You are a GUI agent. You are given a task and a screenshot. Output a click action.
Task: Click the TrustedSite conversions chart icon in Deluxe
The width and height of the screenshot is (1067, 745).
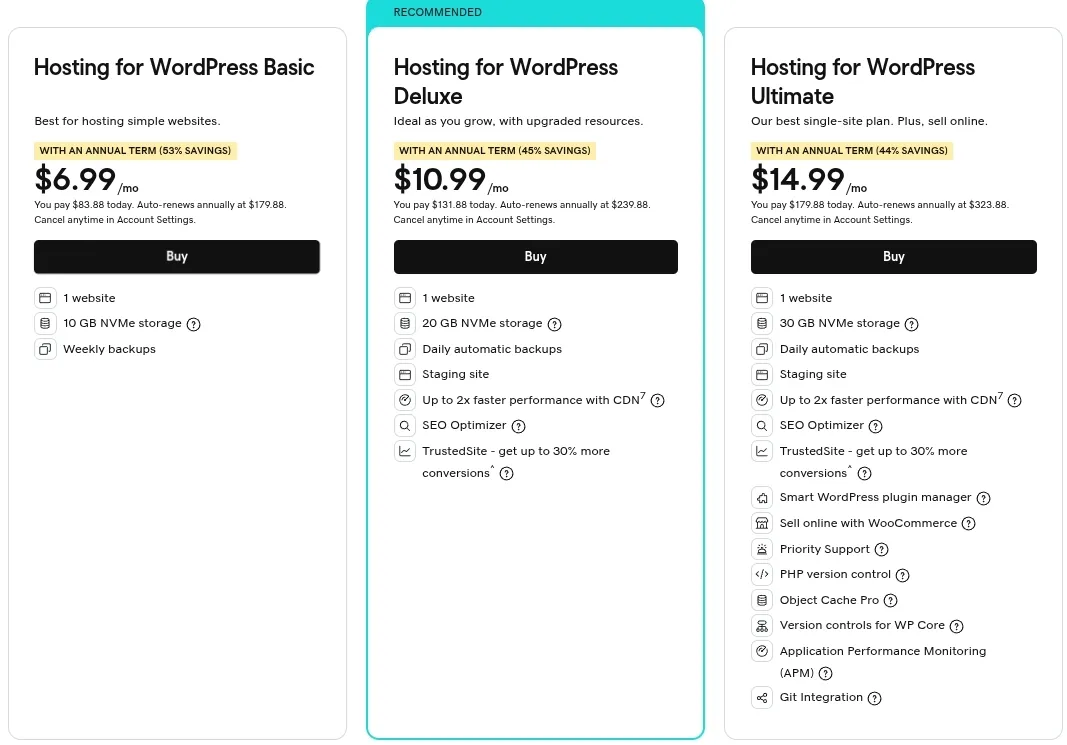[405, 451]
